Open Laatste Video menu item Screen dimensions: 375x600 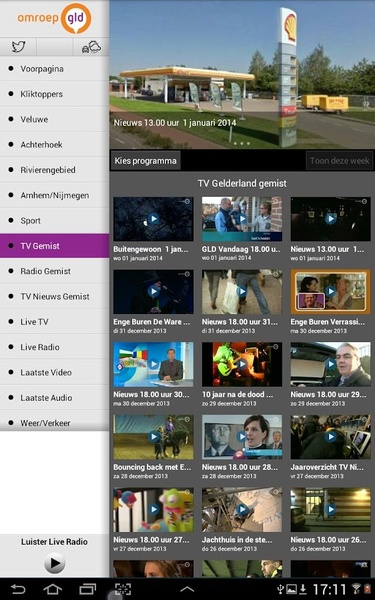coord(54,372)
